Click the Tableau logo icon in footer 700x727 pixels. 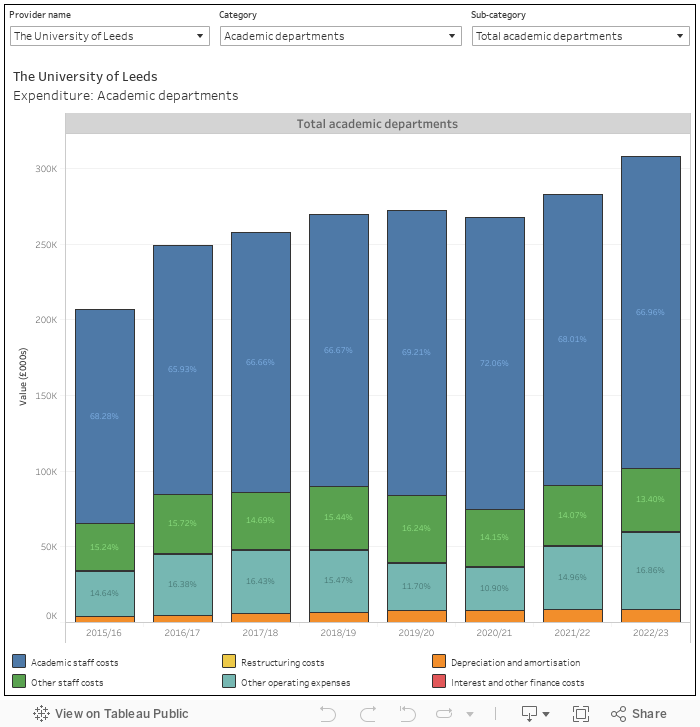pos(41,714)
